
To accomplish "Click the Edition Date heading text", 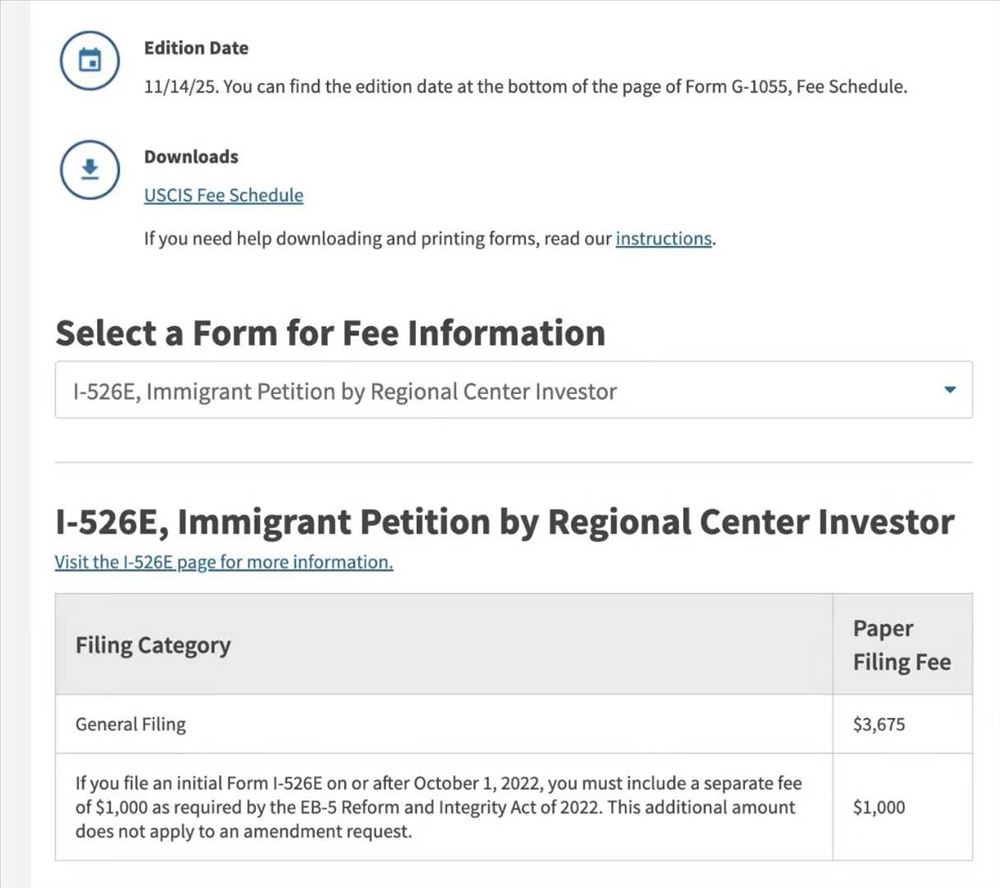I will click(x=196, y=48).
